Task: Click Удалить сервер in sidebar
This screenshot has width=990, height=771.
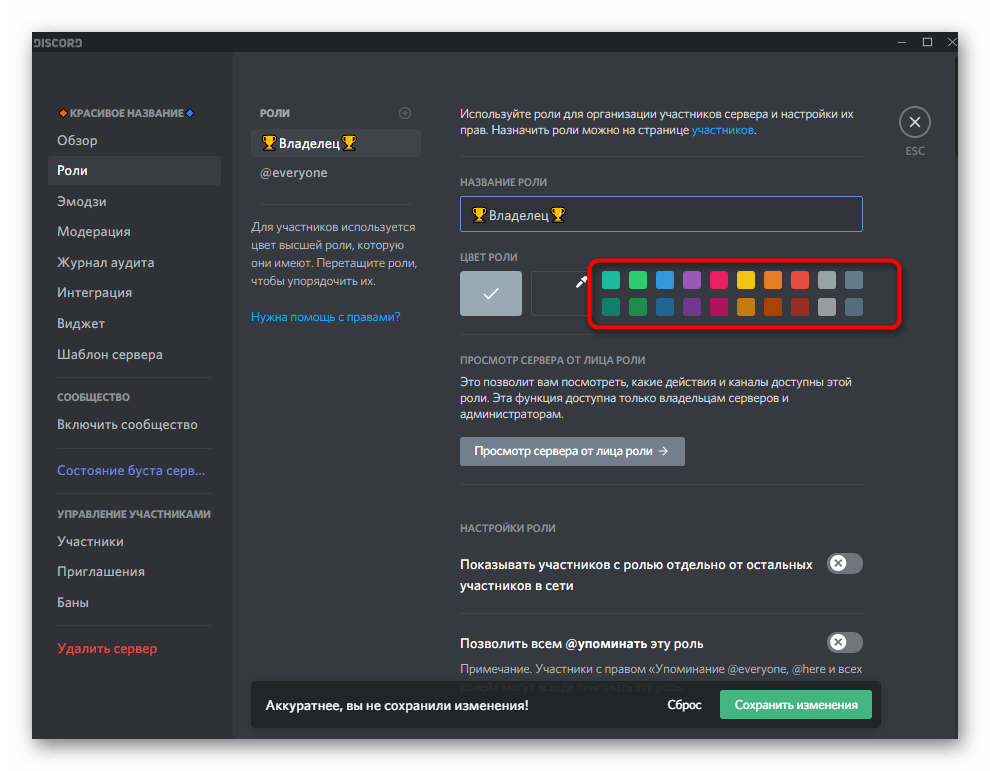Action: click(x=107, y=648)
